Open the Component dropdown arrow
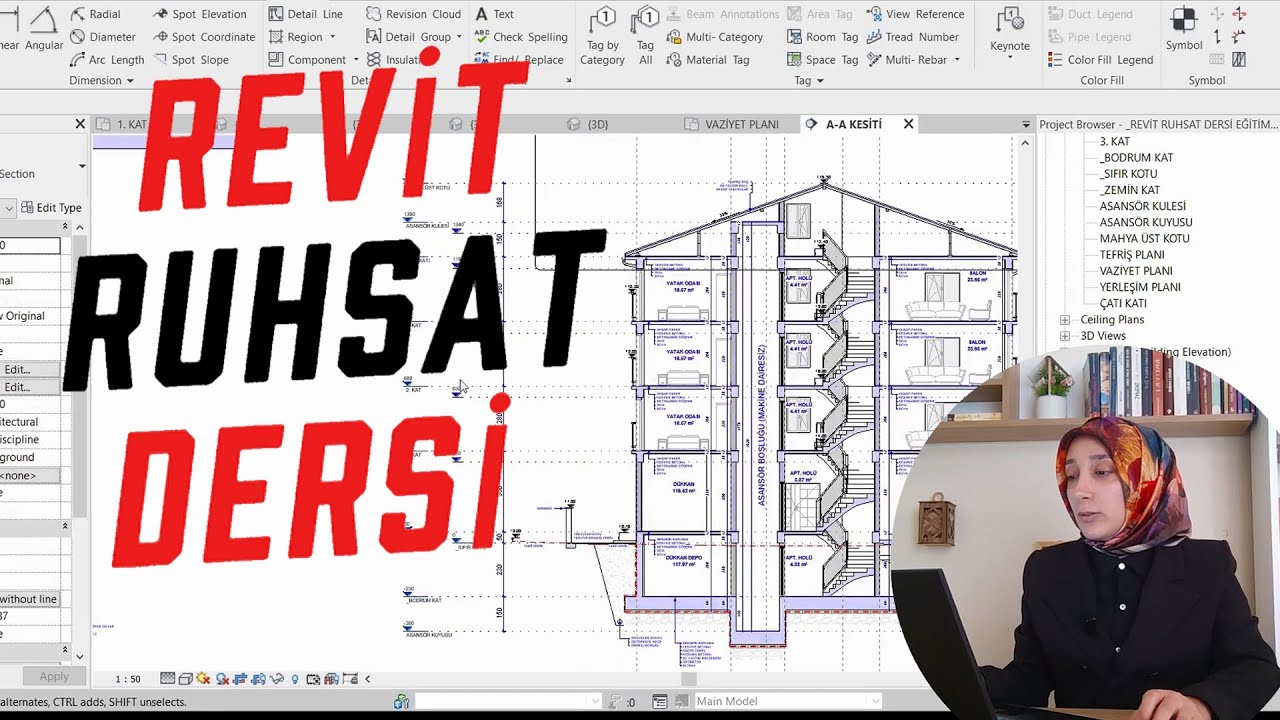 click(356, 60)
